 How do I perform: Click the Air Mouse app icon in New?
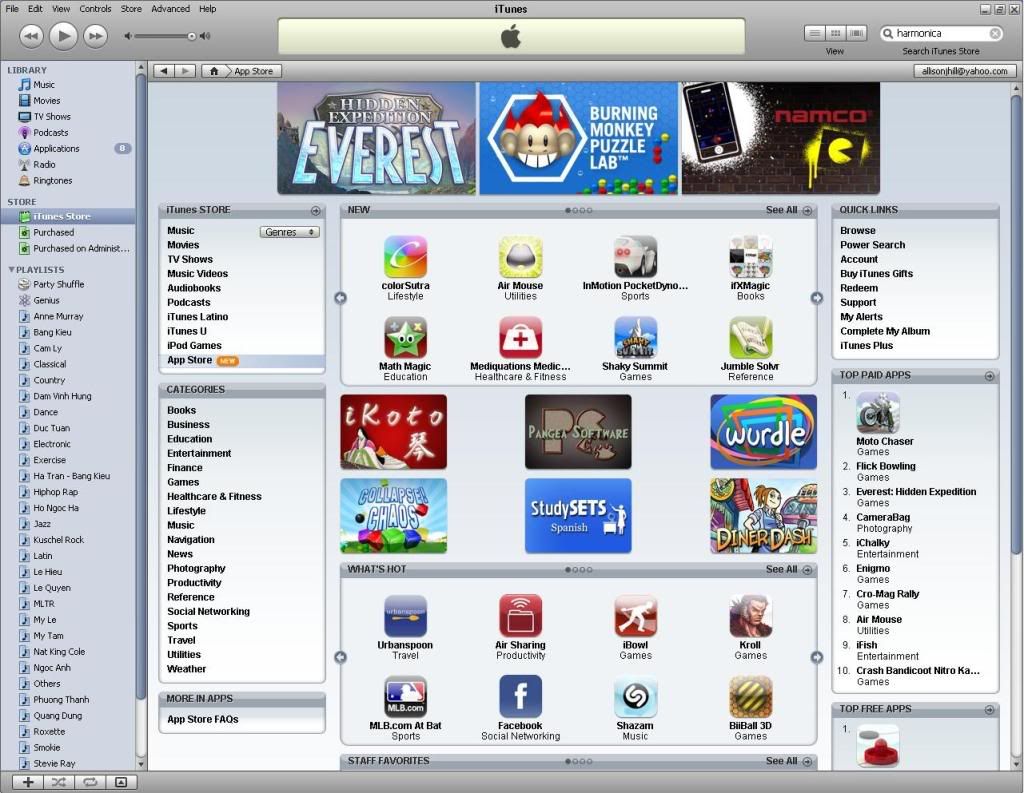click(520, 257)
